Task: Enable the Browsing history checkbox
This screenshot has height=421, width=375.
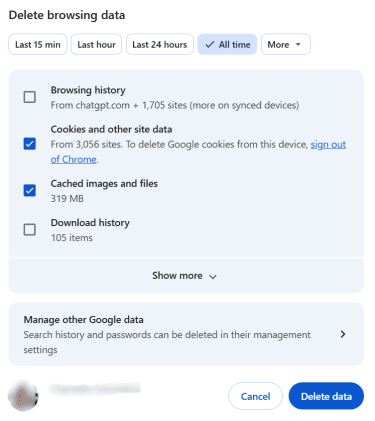Action: click(x=30, y=97)
